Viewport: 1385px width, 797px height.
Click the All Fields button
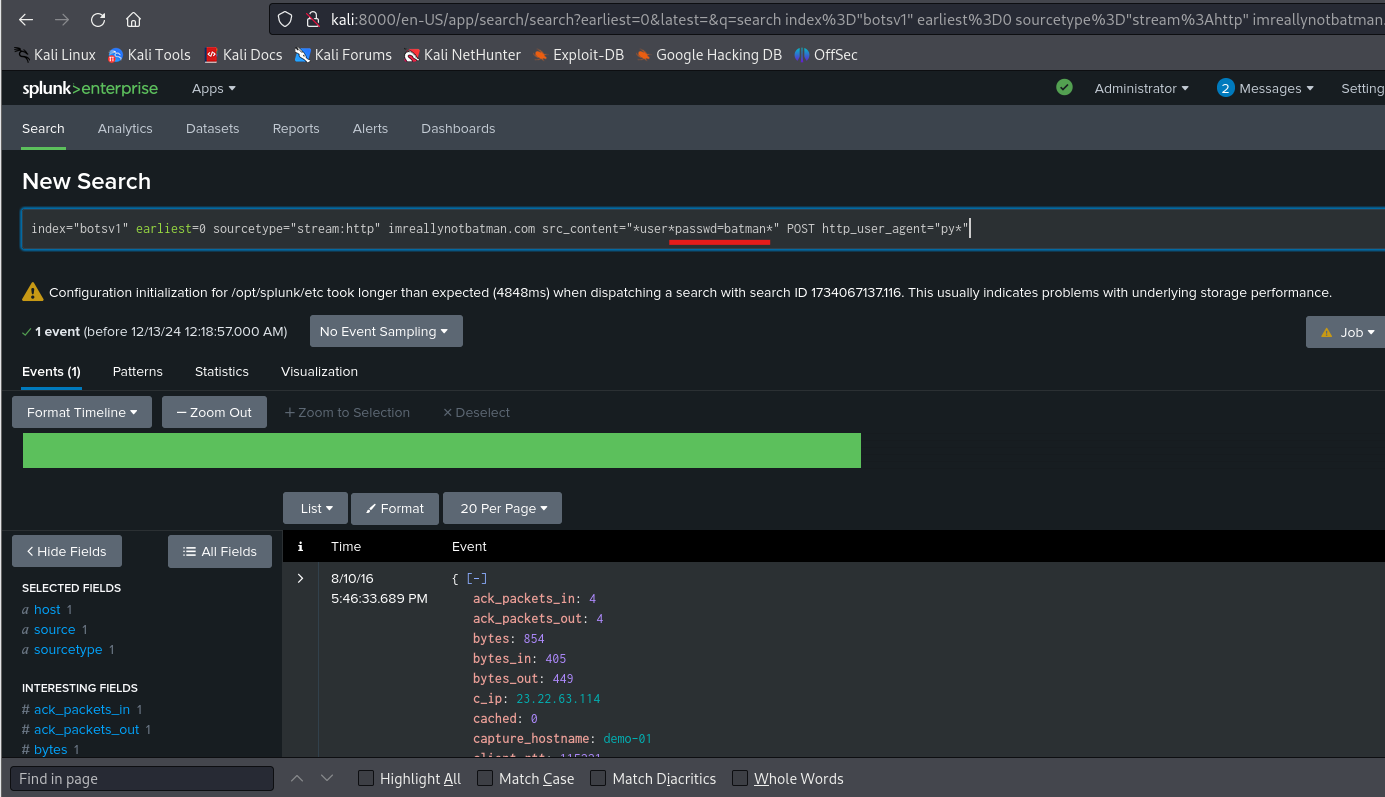tap(220, 551)
